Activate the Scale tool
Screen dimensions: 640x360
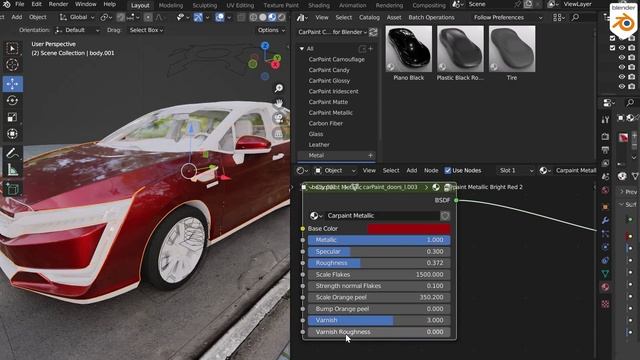click(x=12, y=117)
